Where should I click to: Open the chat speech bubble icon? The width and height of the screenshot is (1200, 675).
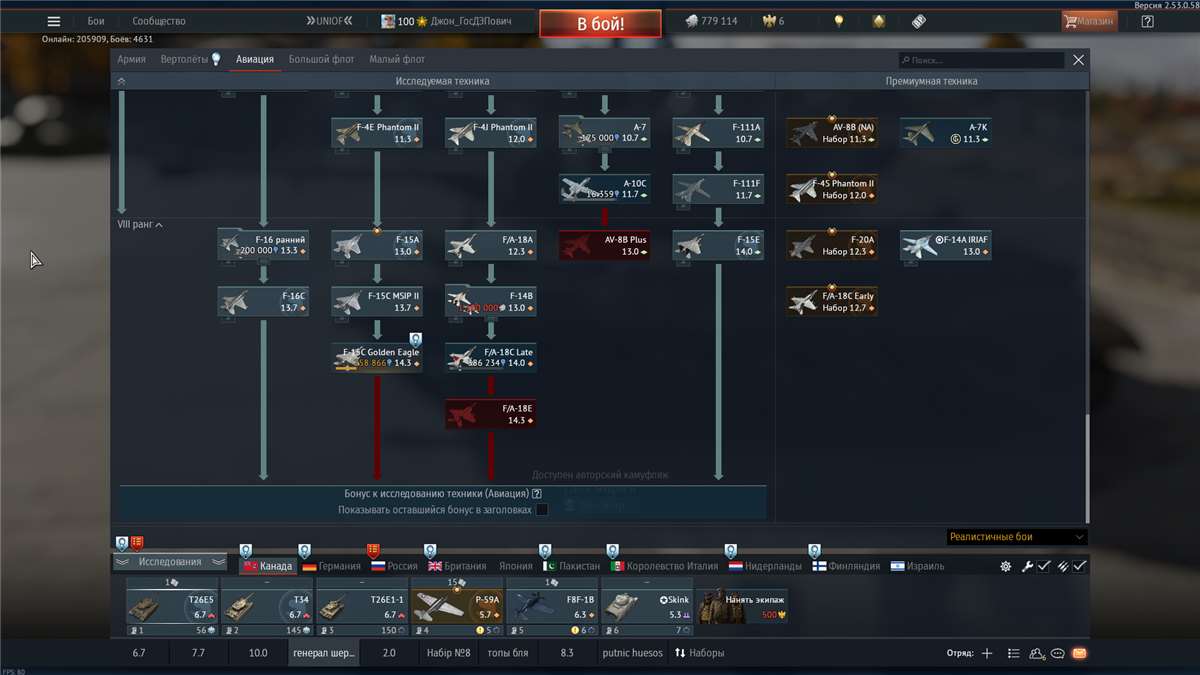1058,653
